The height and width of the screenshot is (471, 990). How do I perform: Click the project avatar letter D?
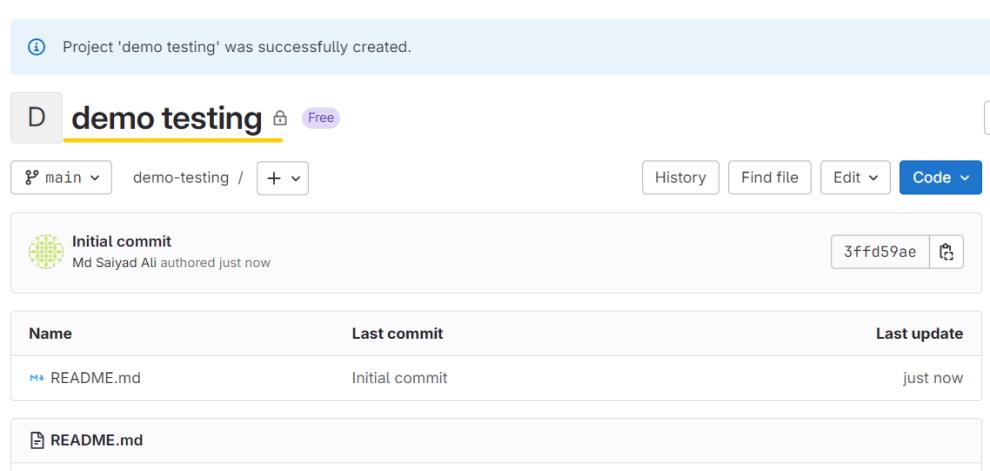click(x=37, y=118)
